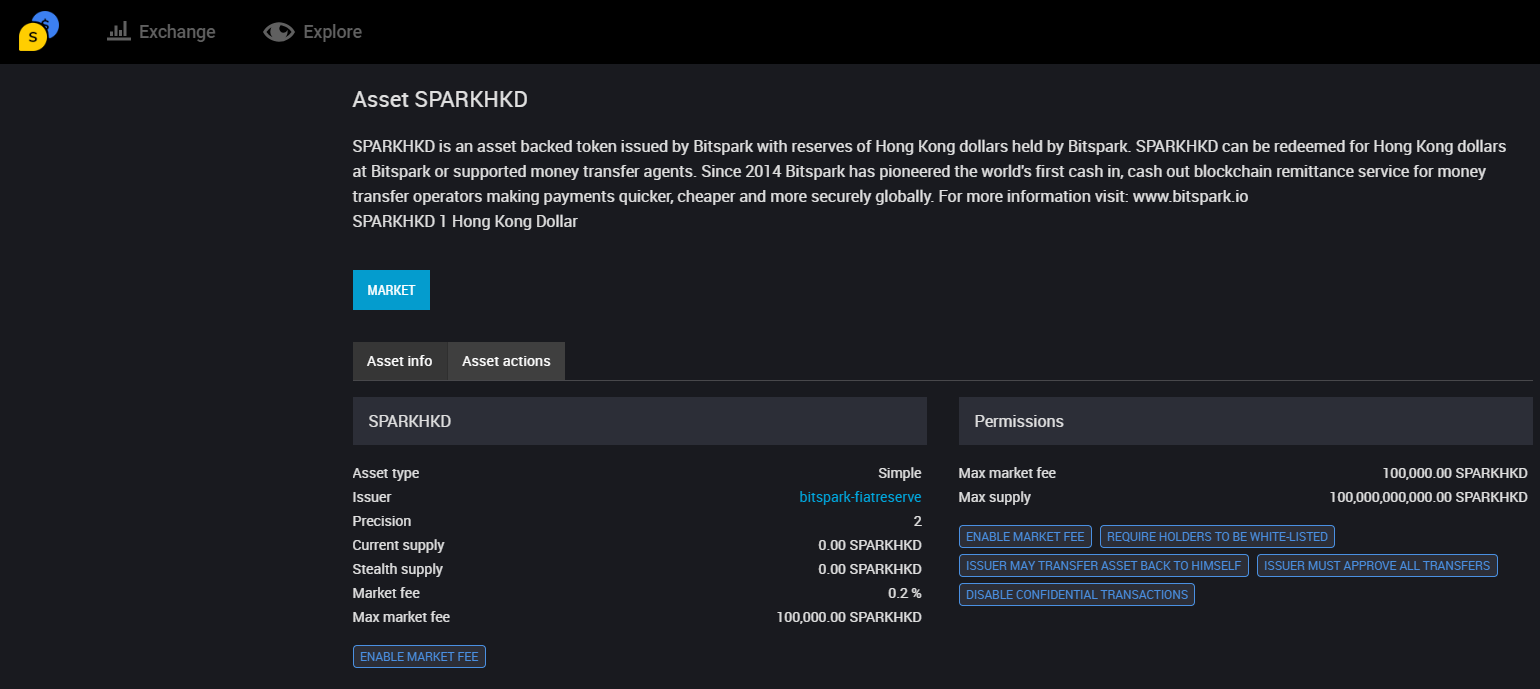Switch to the Asset info tab
The image size is (1540, 689).
399,361
